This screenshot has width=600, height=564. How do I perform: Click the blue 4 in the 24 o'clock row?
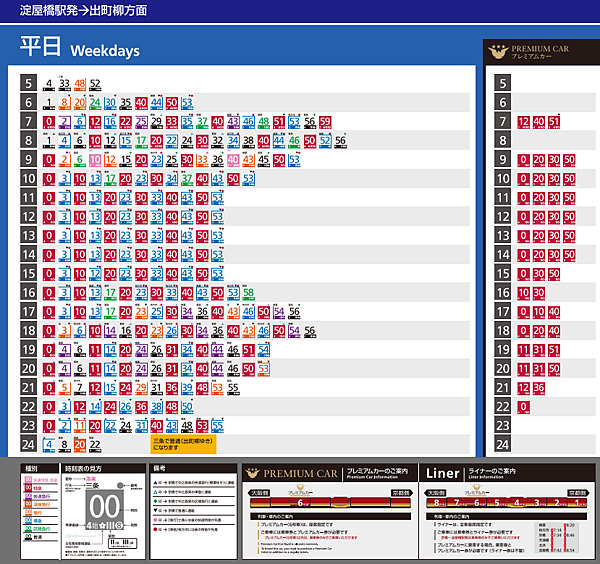click(49, 445)
